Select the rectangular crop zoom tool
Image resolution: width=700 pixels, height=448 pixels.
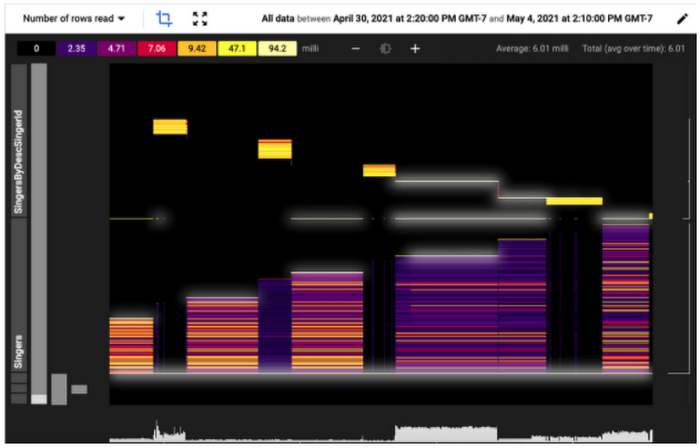(164, 18)
